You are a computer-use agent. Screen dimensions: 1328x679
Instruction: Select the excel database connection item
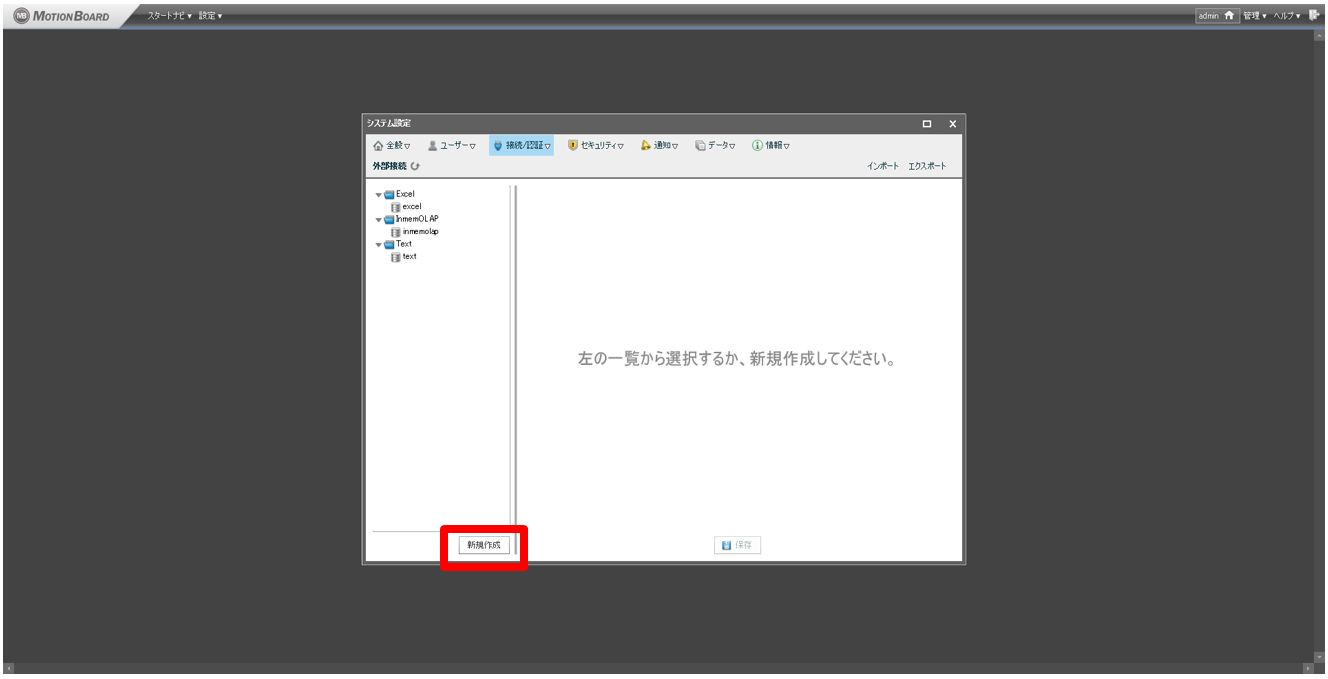tap(411, 206)
